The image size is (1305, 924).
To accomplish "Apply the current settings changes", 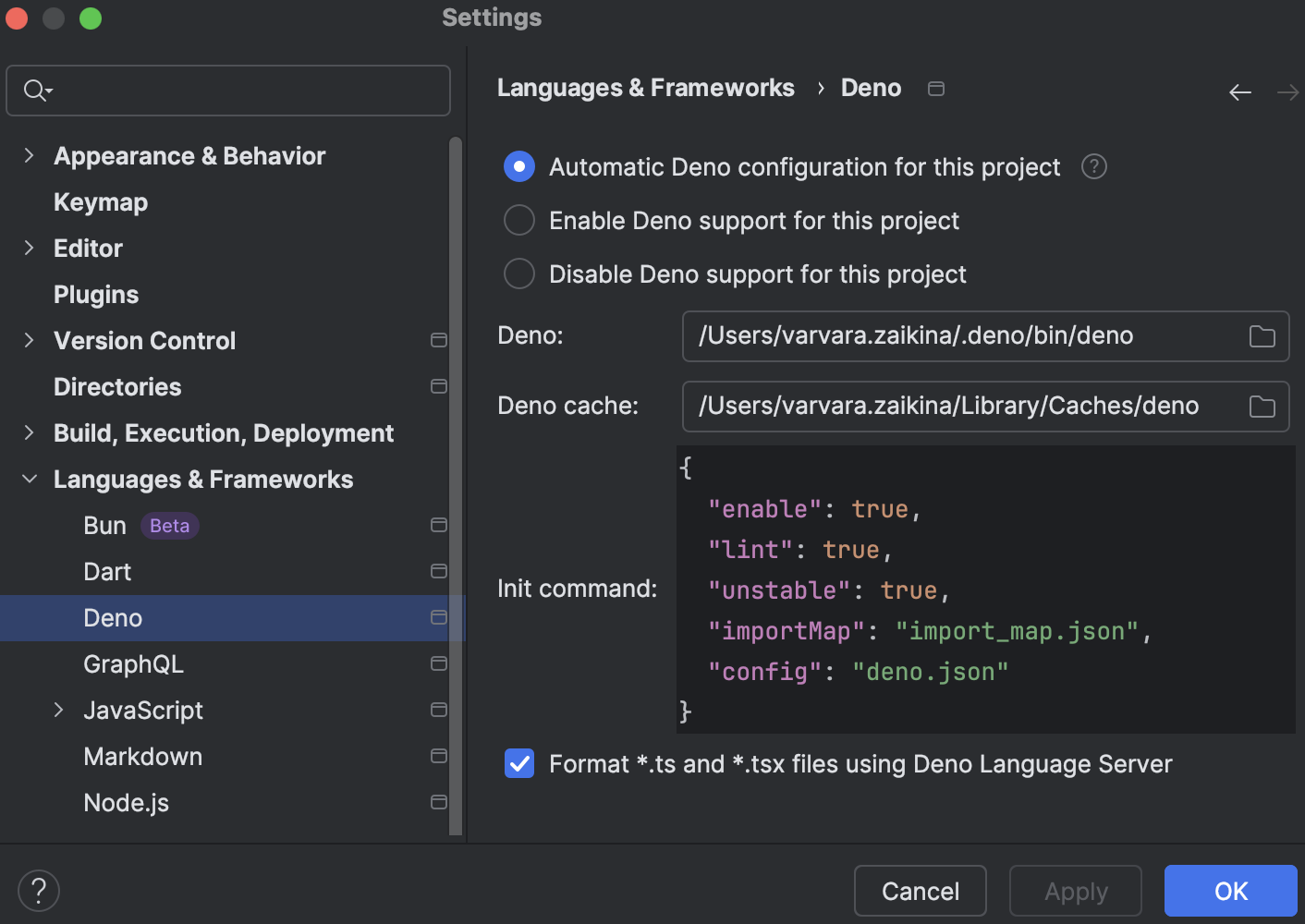I will coord(1075,890).
